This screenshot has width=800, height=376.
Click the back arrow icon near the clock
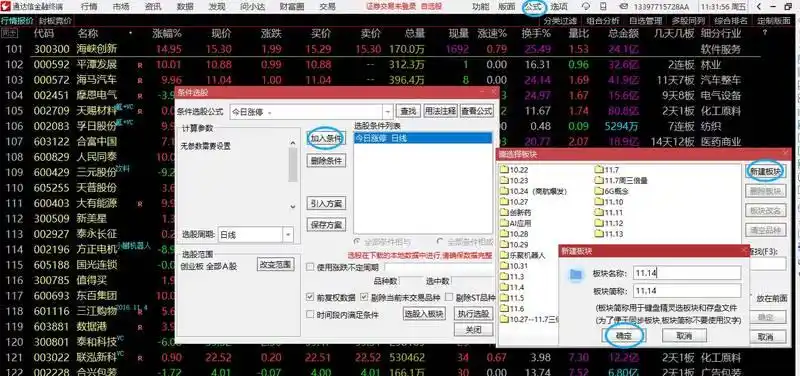click(759, 7)
